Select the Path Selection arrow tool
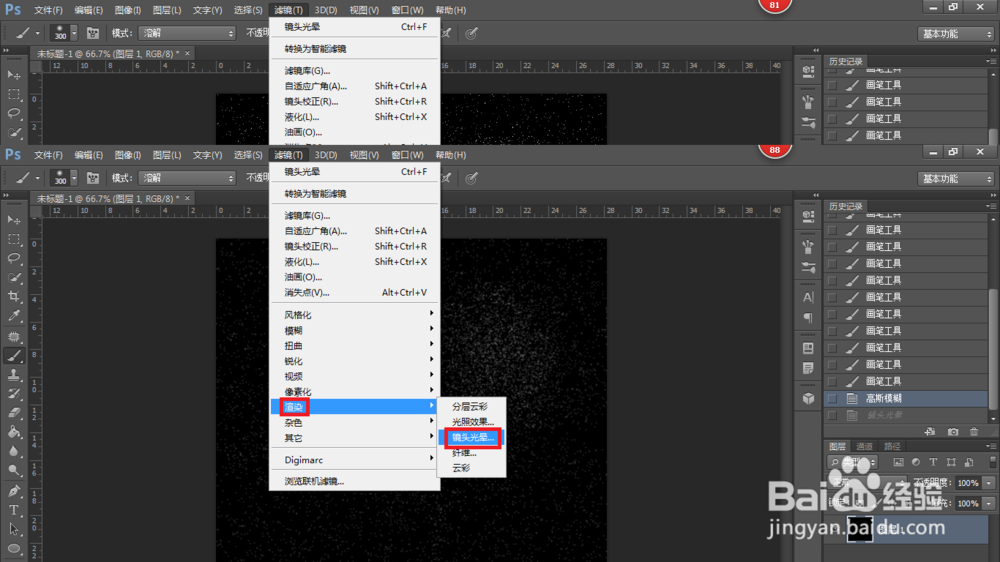The width and height of the screenshot is (1000, 562). pos(14,529)
